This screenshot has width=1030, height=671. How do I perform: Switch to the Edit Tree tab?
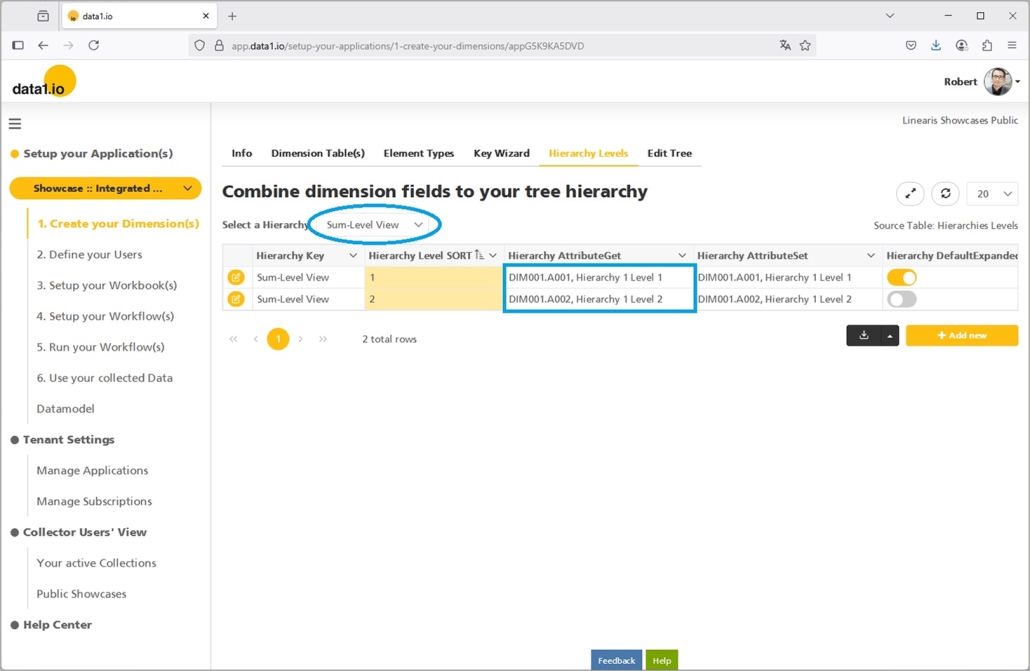coord(669,153)
